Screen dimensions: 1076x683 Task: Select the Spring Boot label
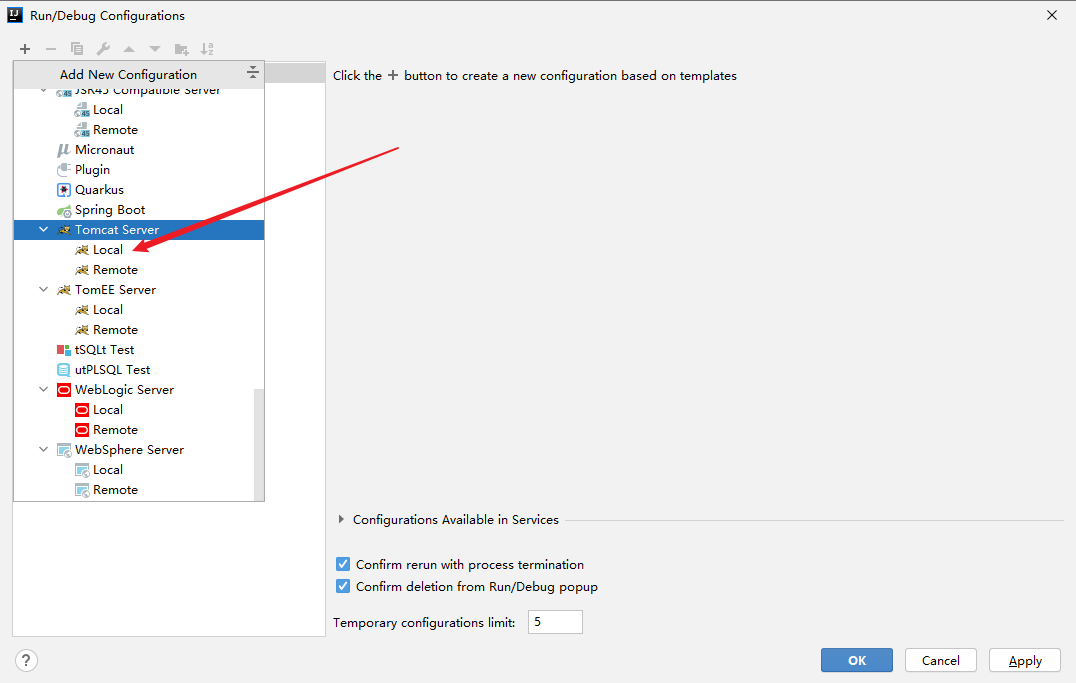110,210
